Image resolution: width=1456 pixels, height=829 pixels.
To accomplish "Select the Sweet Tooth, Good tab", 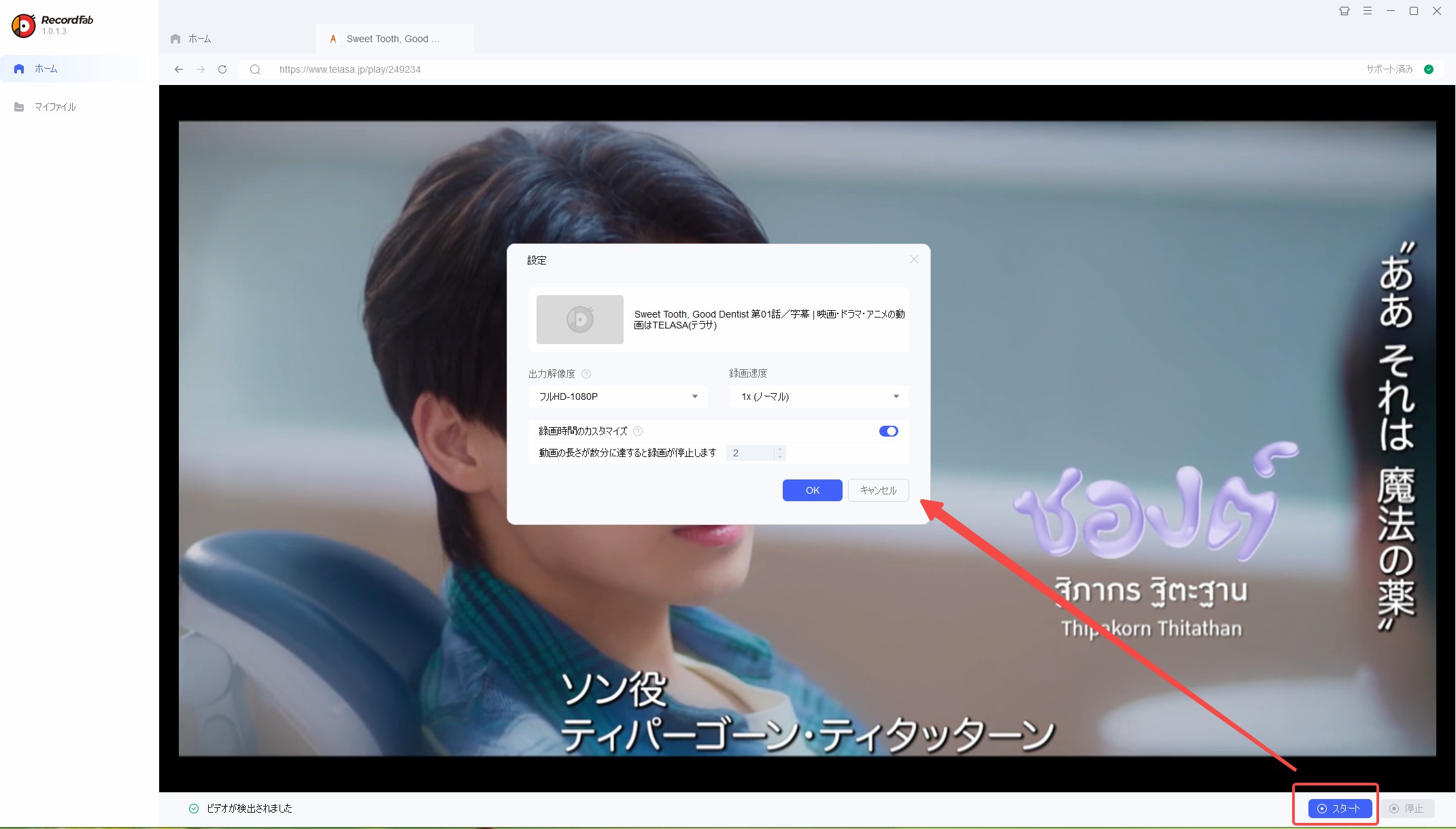I will point(395,39).
